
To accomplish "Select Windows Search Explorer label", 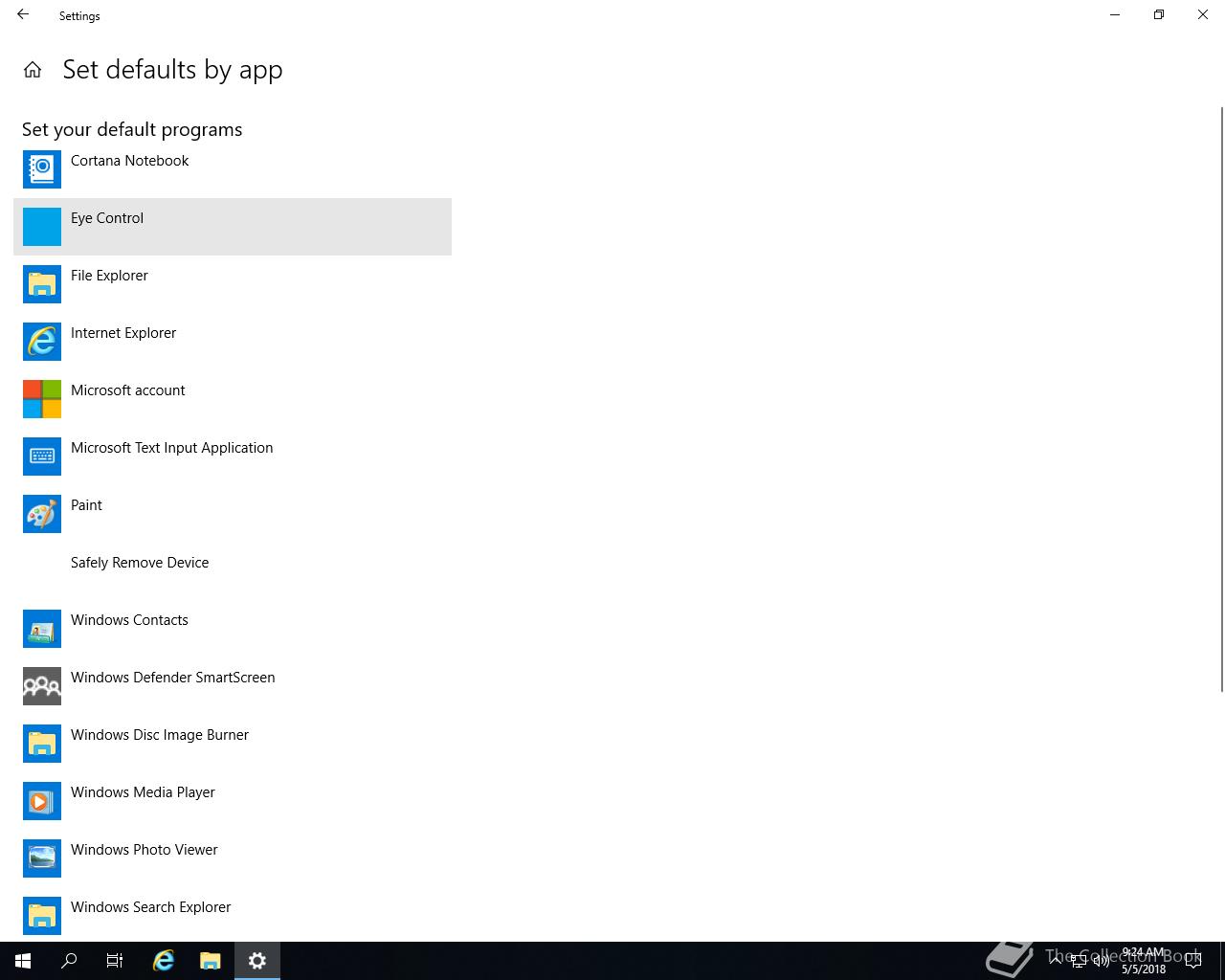I will coord(150,907).
